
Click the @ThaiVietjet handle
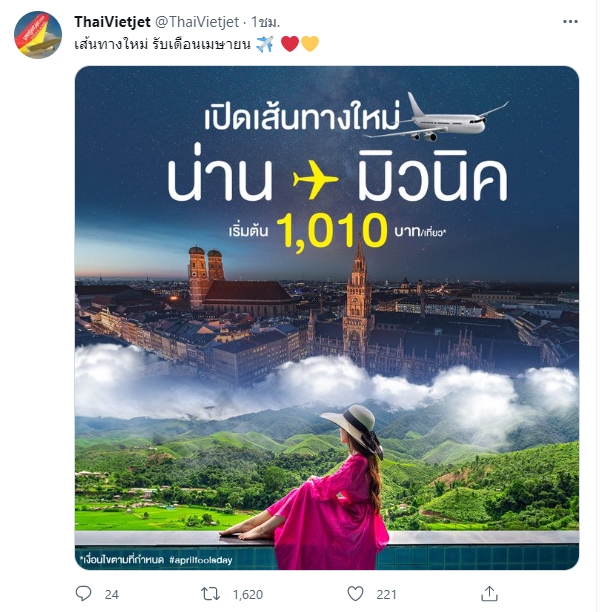click(x=197, y=22)
